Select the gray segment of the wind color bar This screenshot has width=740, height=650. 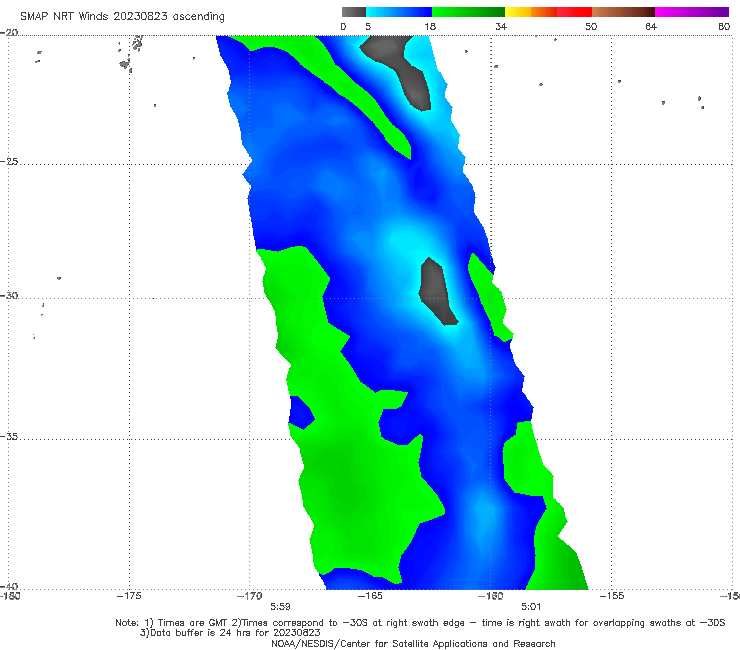tap(354, 12)
